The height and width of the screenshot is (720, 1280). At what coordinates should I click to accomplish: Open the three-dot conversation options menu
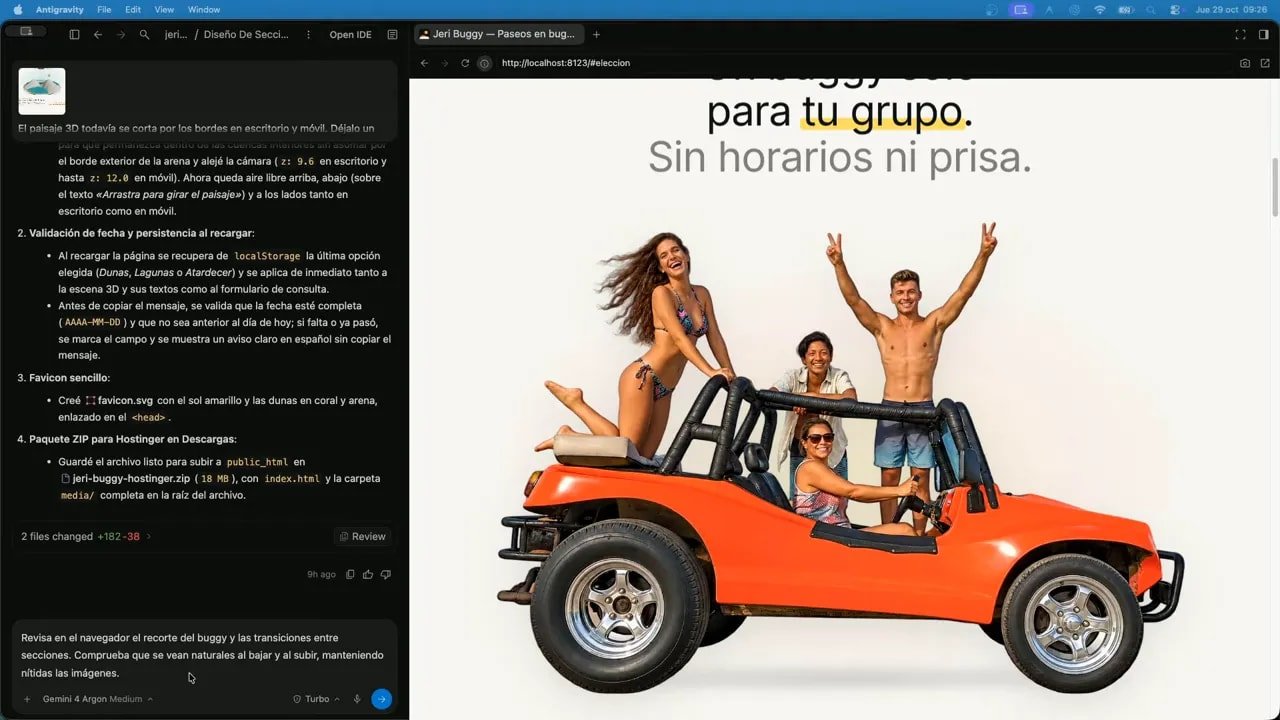[308, 34]
